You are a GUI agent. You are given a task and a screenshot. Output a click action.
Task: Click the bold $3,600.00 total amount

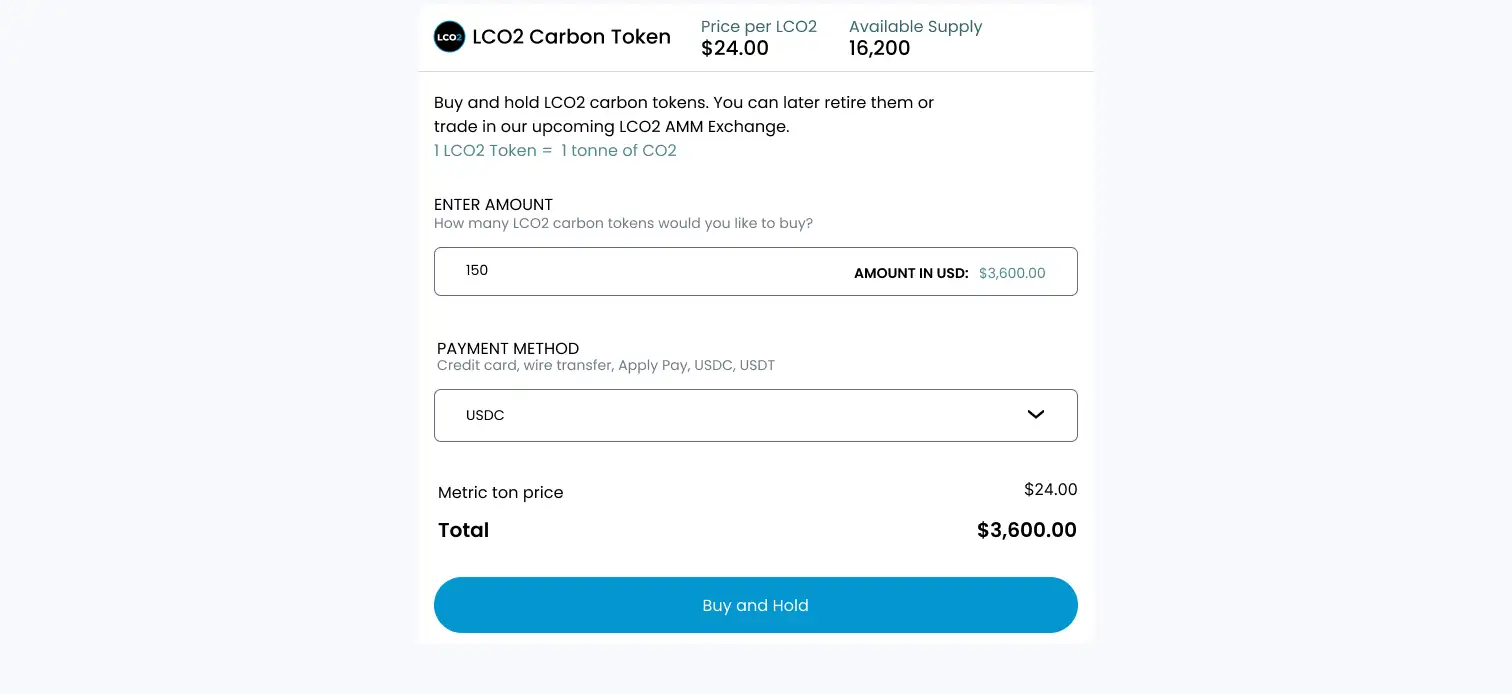click(1026, 530)
